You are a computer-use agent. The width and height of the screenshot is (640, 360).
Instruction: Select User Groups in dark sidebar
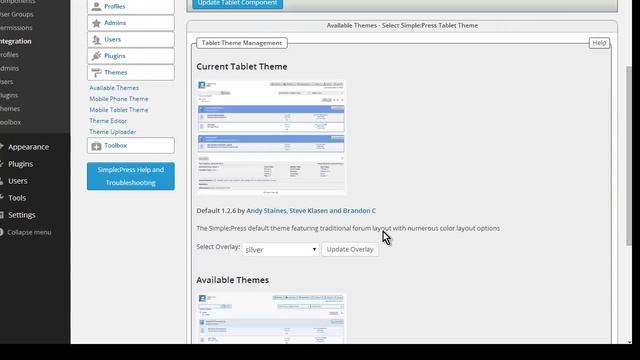(17, 14)
